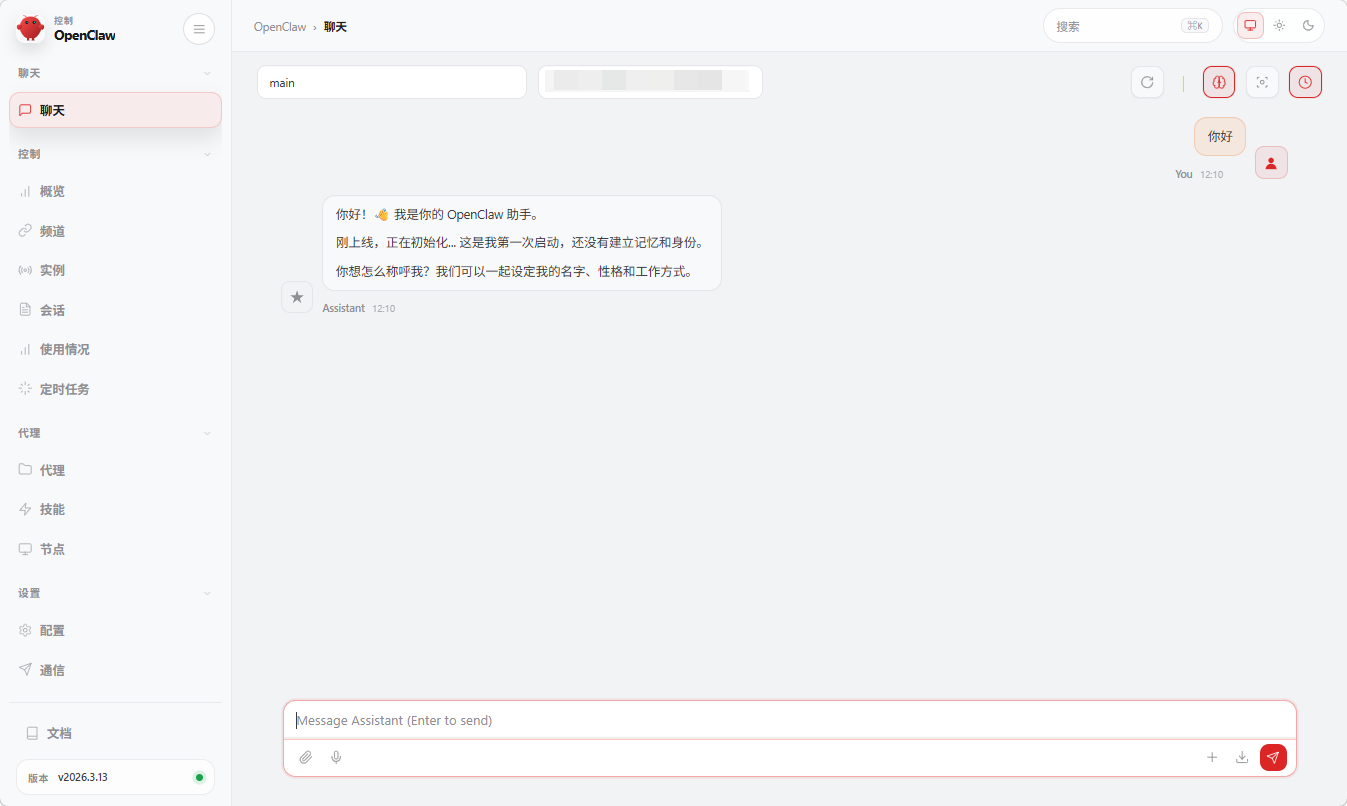Toggle the clock cron sessions button
Viewport: 1347px width, 806px height.
coord(1305,82)
